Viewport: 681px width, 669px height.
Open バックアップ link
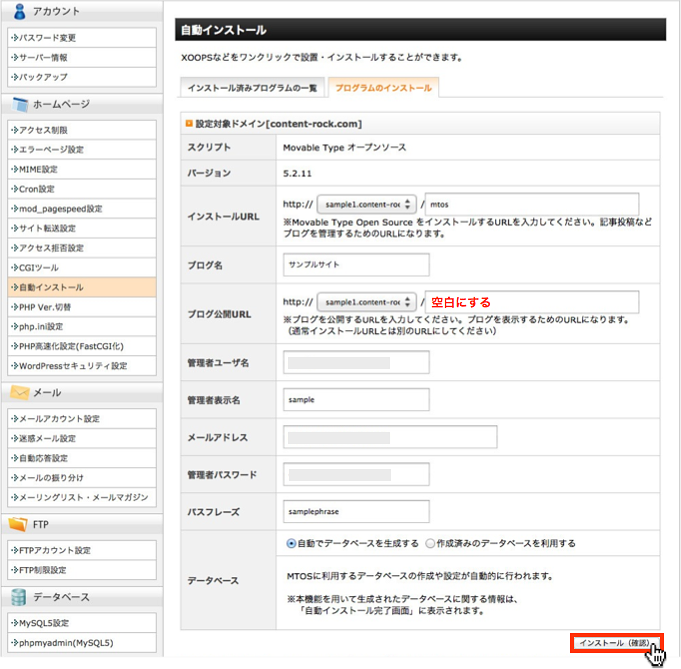pos(82,77)
